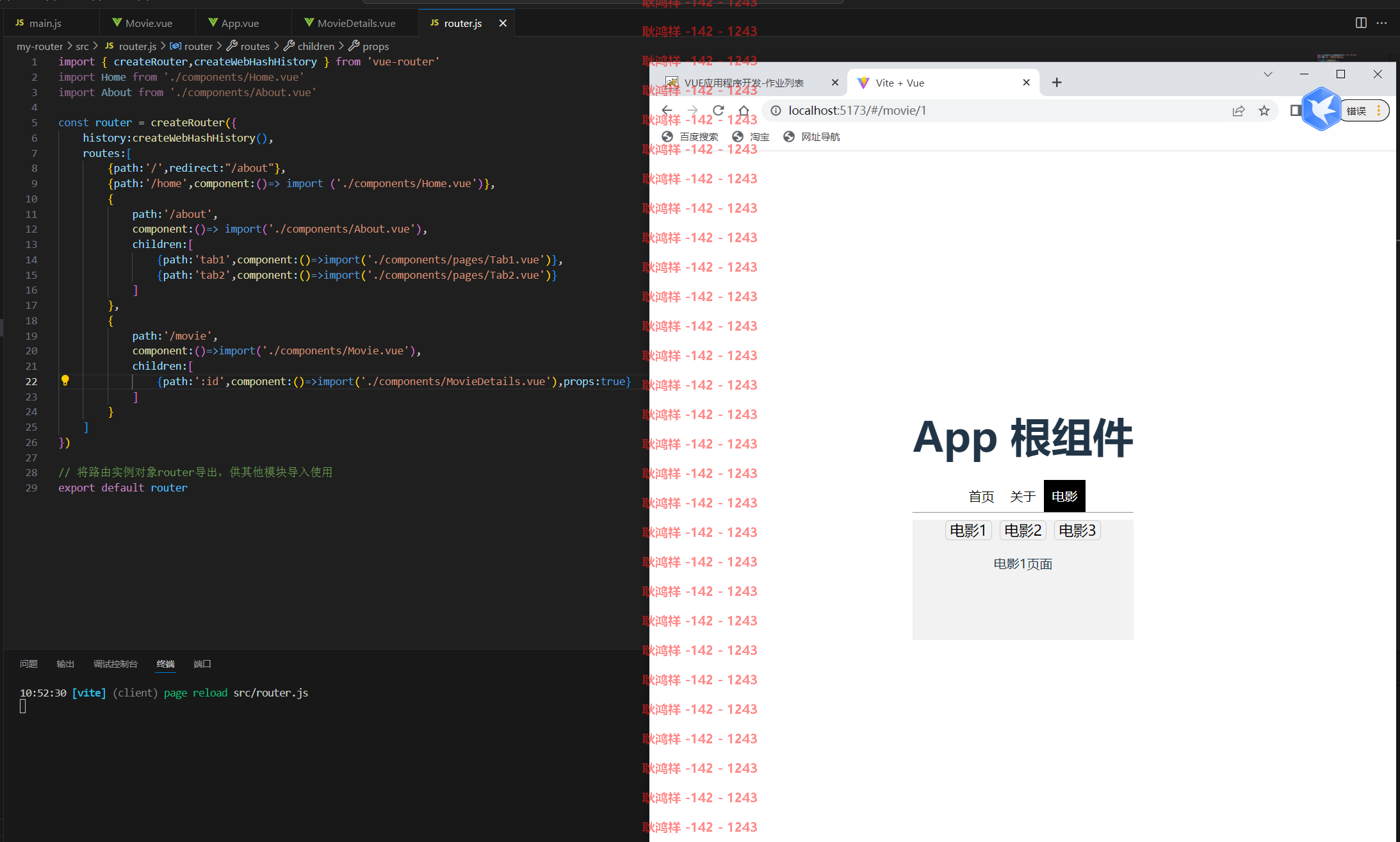Open the 调试控制台 panel tab
Image resolution: width=1400 pixels, height=842 pixels.
(115, 664)
